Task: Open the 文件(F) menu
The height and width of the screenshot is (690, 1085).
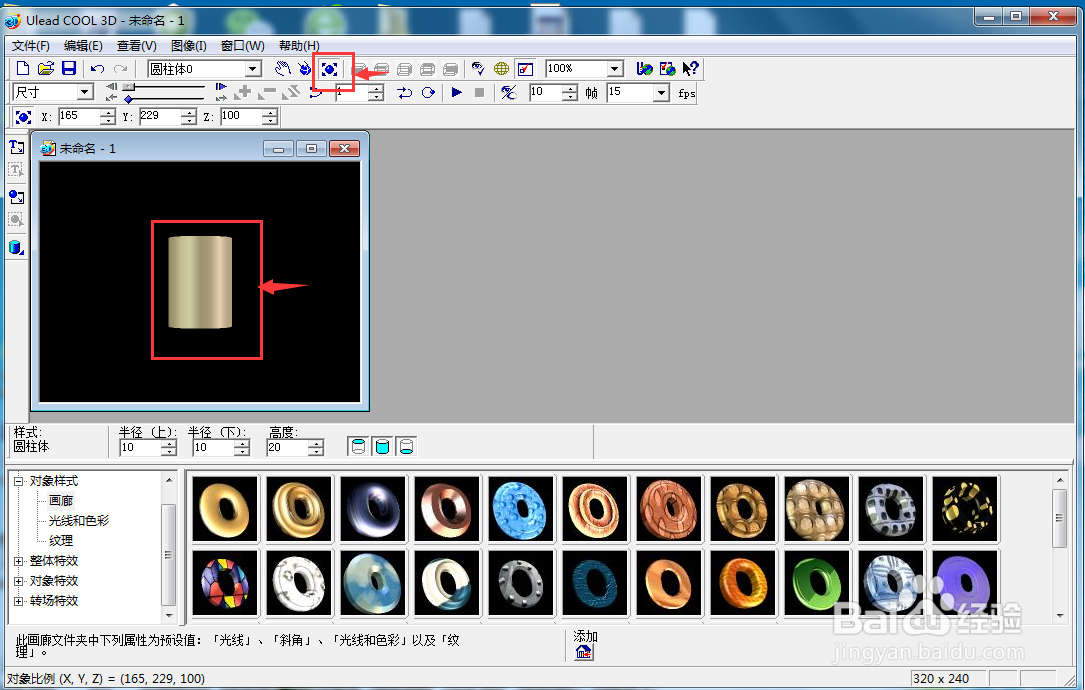Action: (x=30, y=46)
